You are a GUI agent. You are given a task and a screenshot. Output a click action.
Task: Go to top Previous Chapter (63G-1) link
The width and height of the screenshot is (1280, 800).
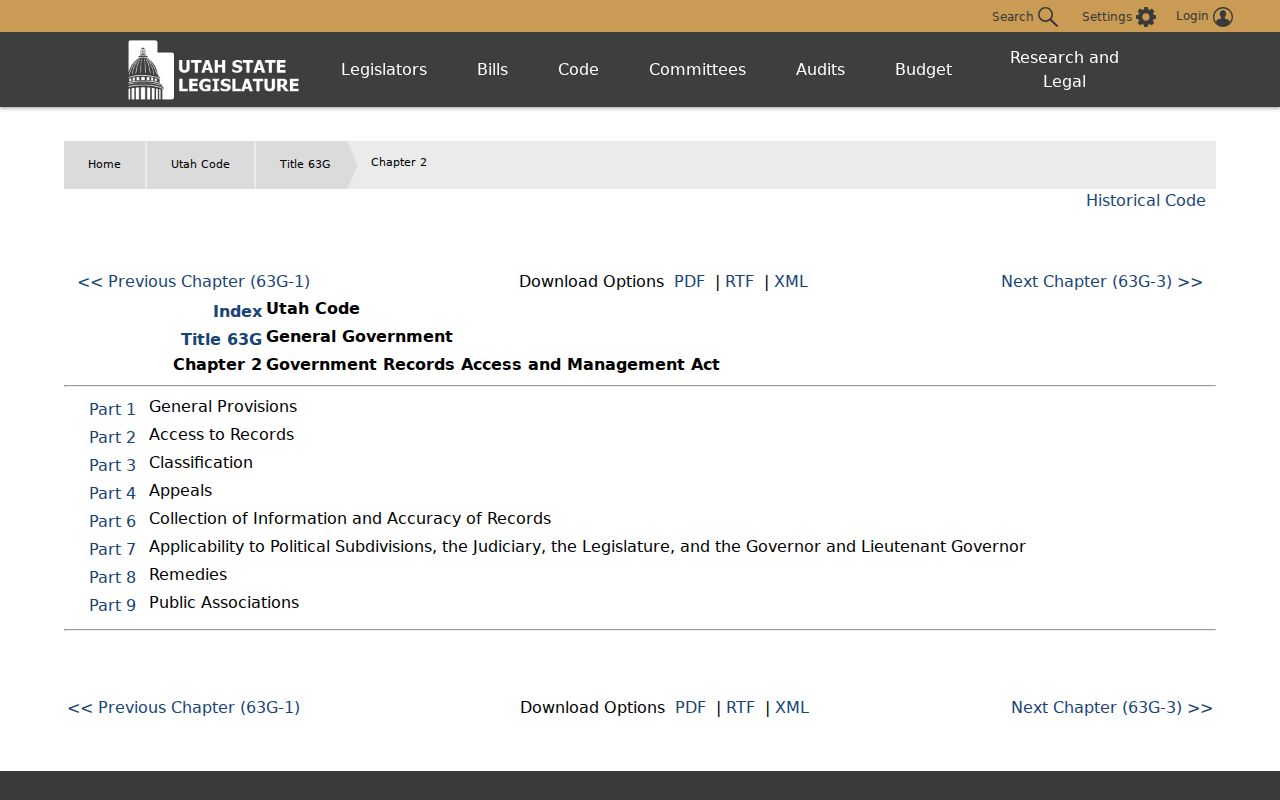[194, 281]
